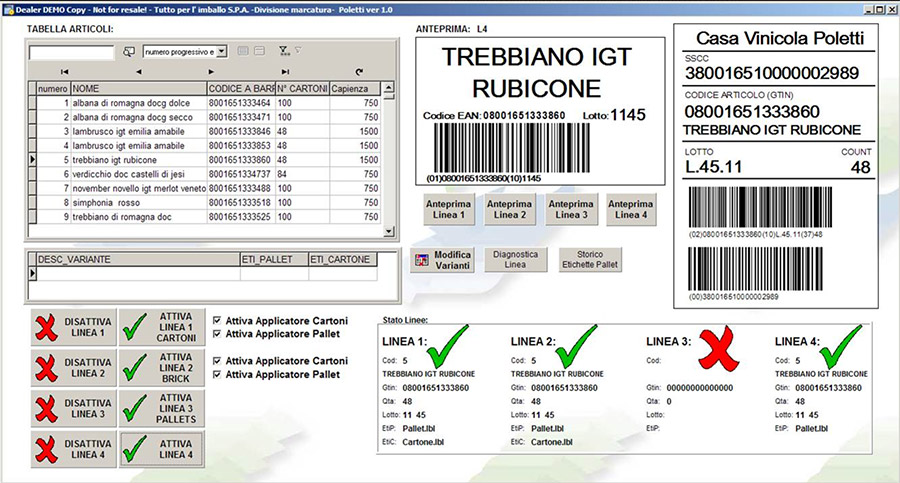Click Lotto value L.45.11 on pallet label
The width and height of the screenshot is (900, 483).
click(713, 167)
